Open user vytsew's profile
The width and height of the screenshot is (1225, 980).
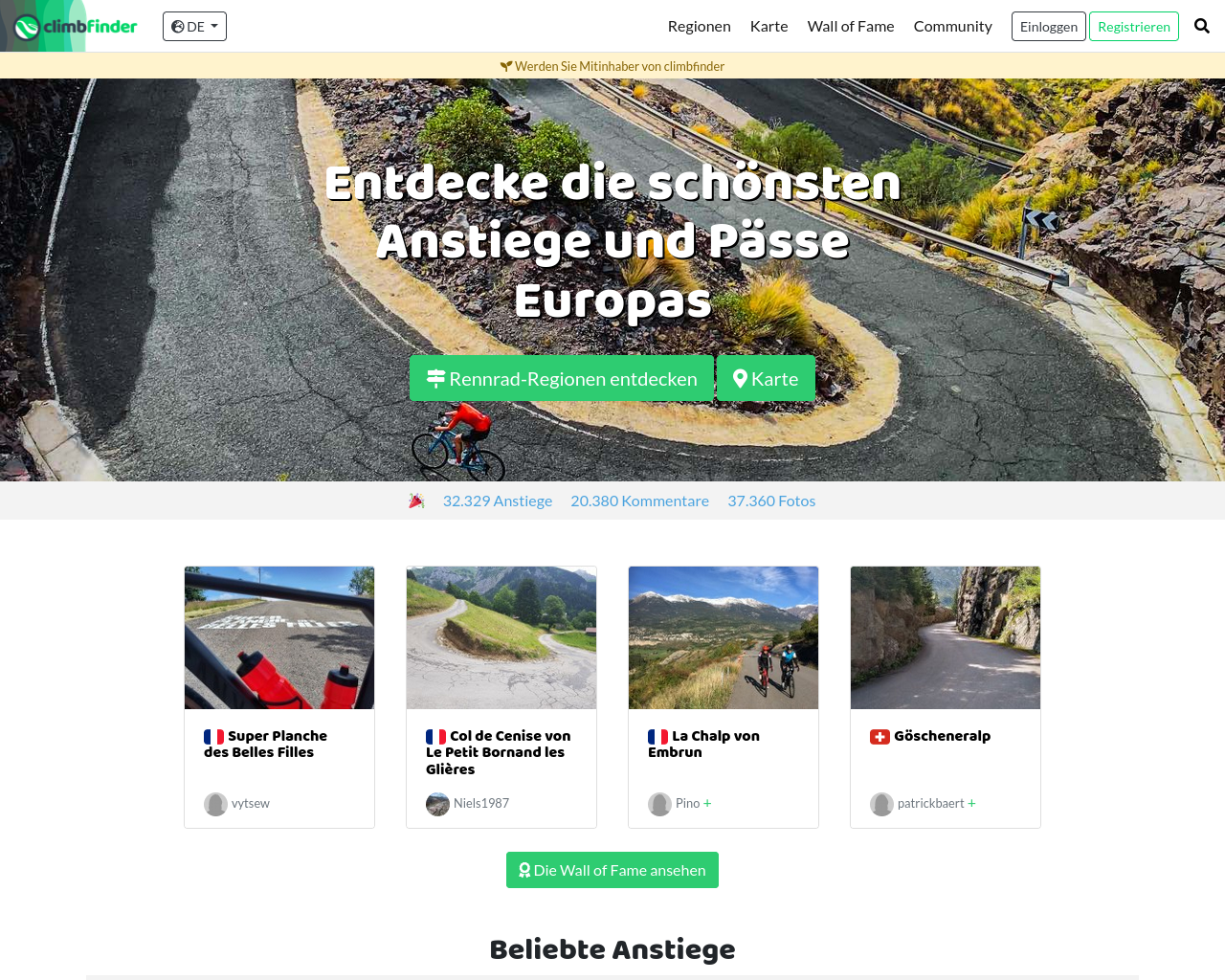pos(251,803)
